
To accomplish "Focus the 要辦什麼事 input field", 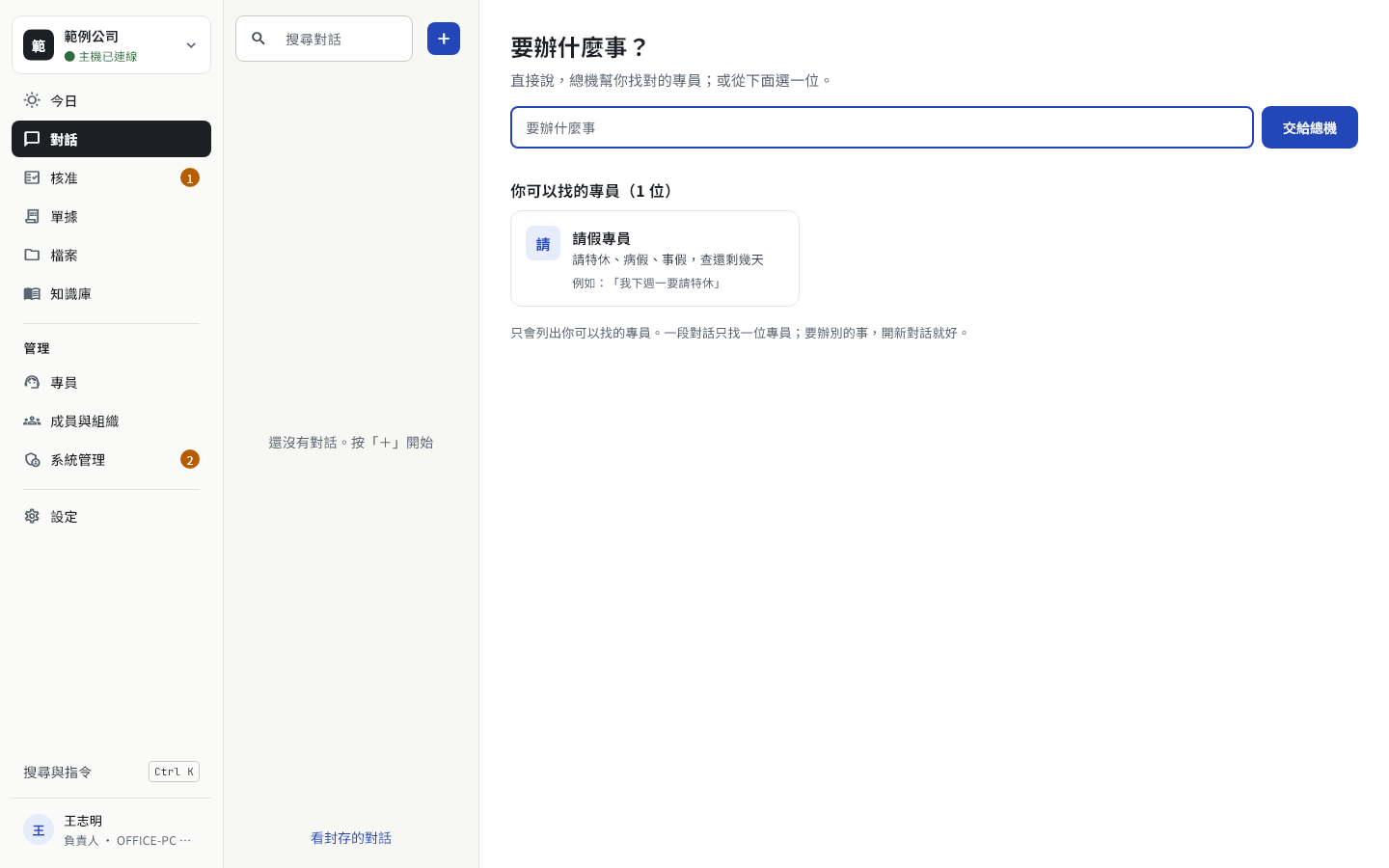I will pyautogui.click(x=882, y=127).
